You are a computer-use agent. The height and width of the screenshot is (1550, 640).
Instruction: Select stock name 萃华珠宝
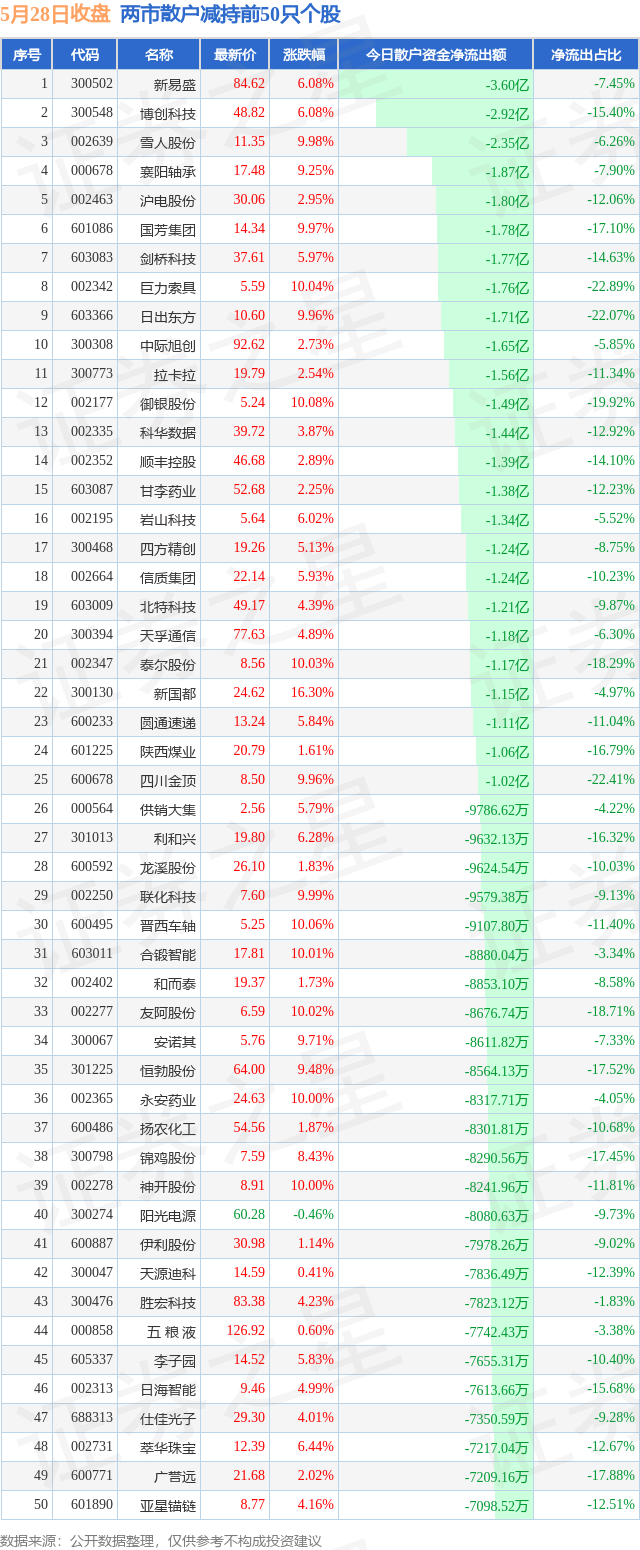pyautogui.click(x=168, y=1447)
